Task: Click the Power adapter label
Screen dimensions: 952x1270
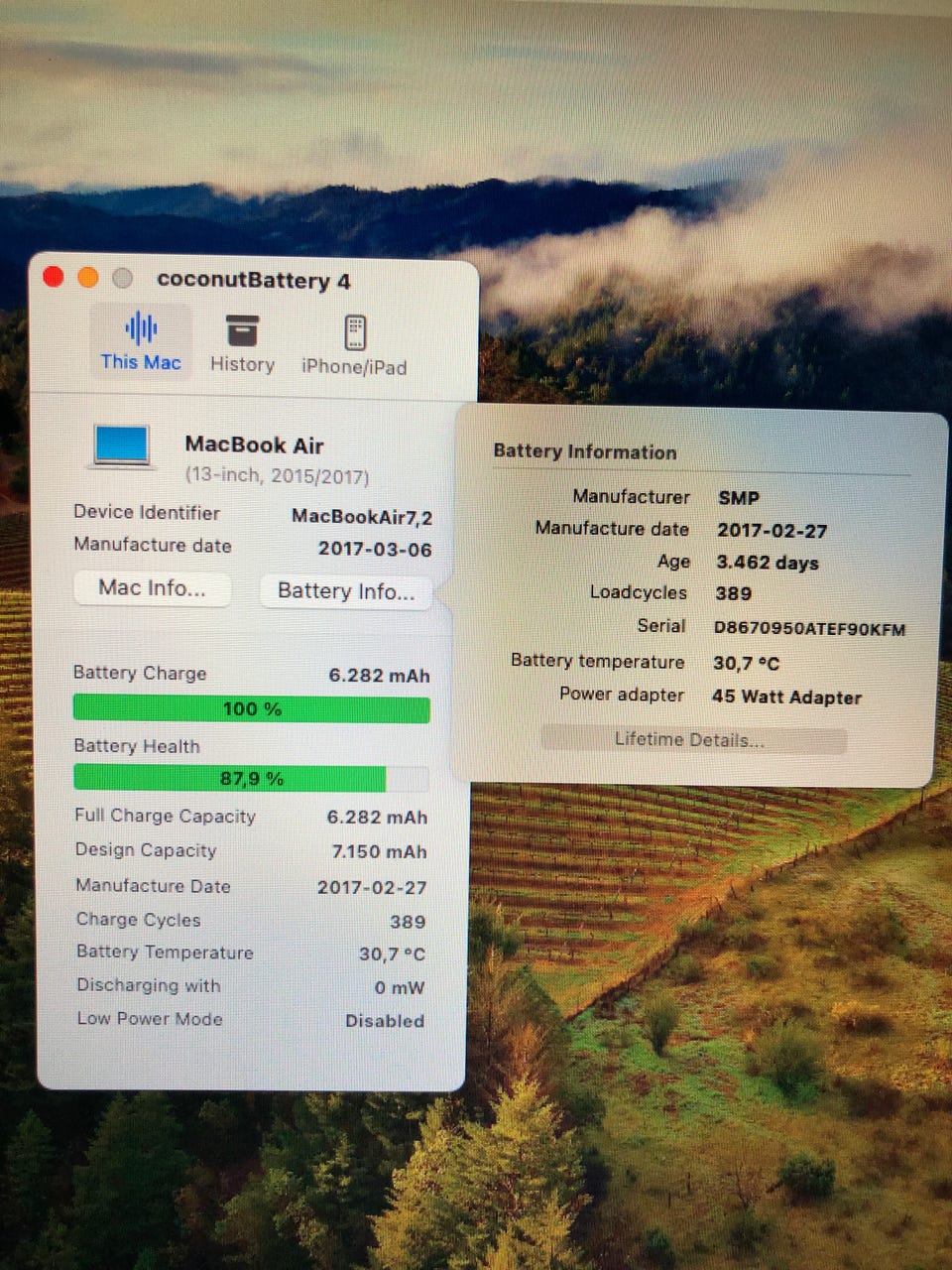Action: pos(622,695)
